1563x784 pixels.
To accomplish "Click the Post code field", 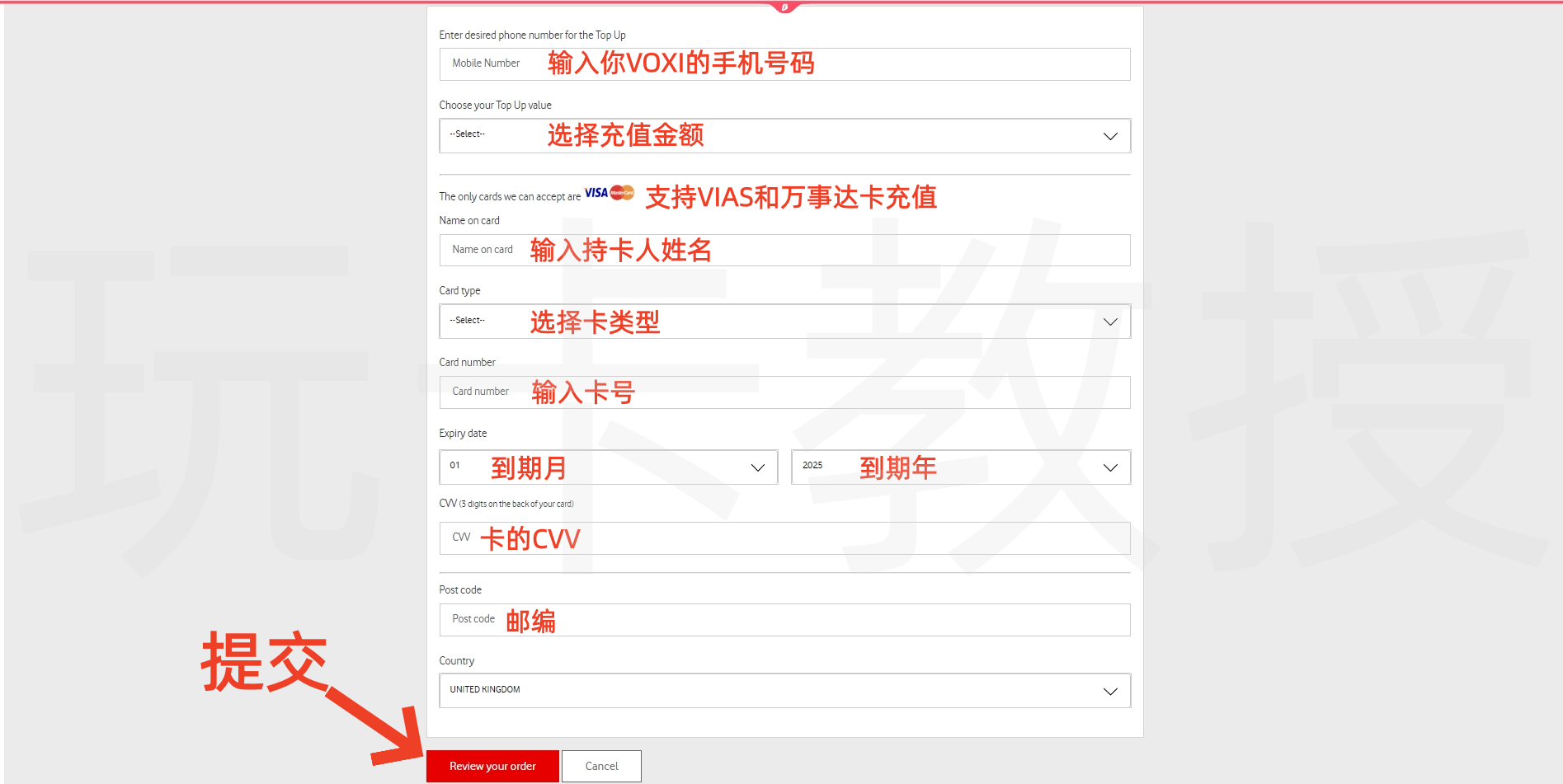I will pos(784,620).
